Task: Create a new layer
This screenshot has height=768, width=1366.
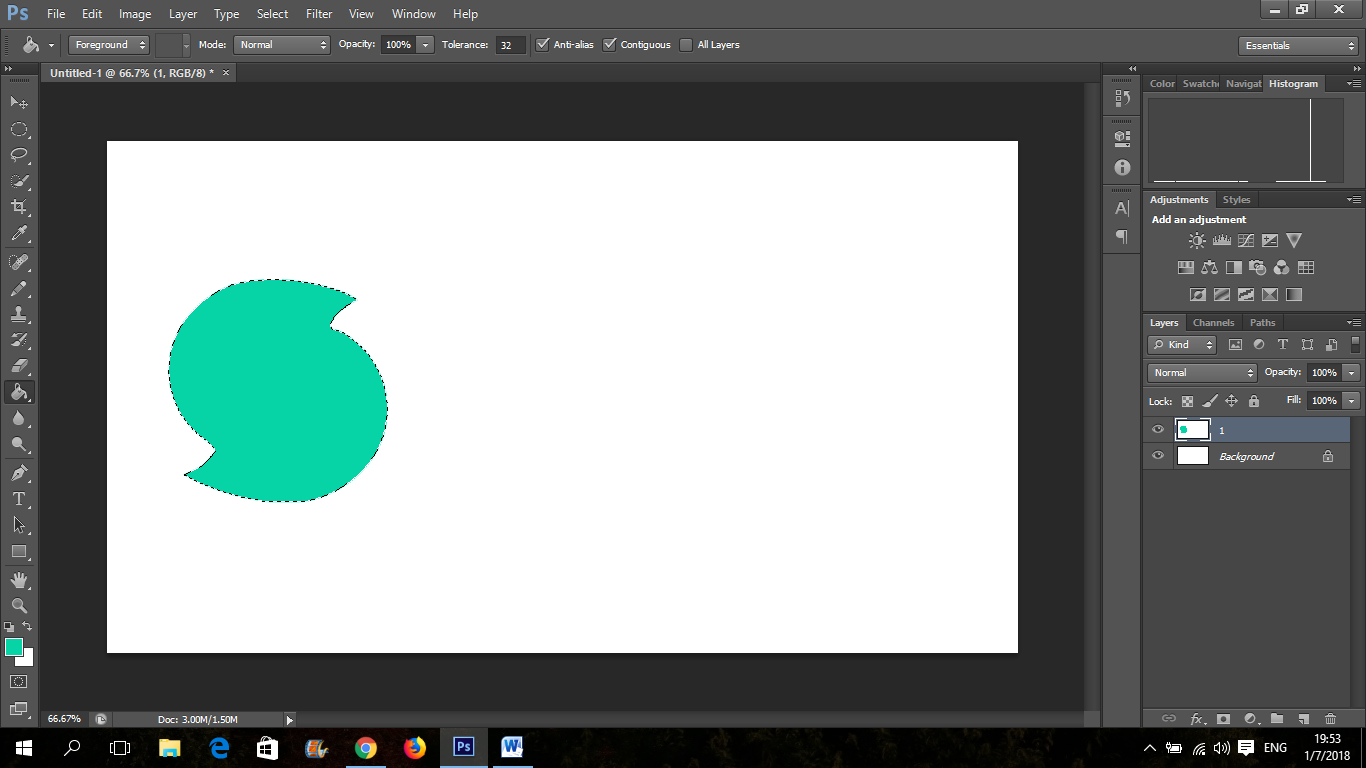Action: pyautogui.click(x=1303, y=718)
